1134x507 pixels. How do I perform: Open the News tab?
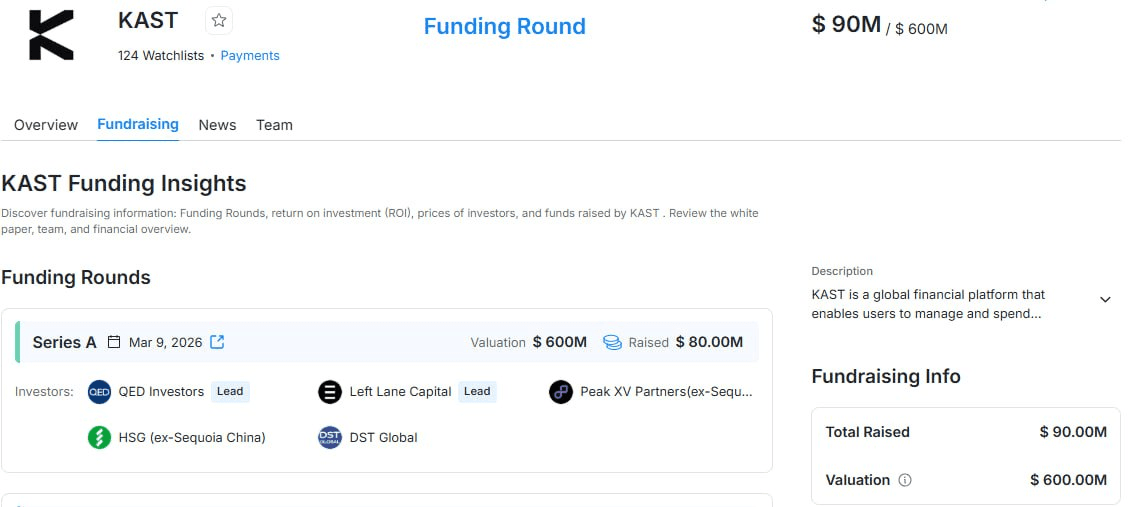217,125
